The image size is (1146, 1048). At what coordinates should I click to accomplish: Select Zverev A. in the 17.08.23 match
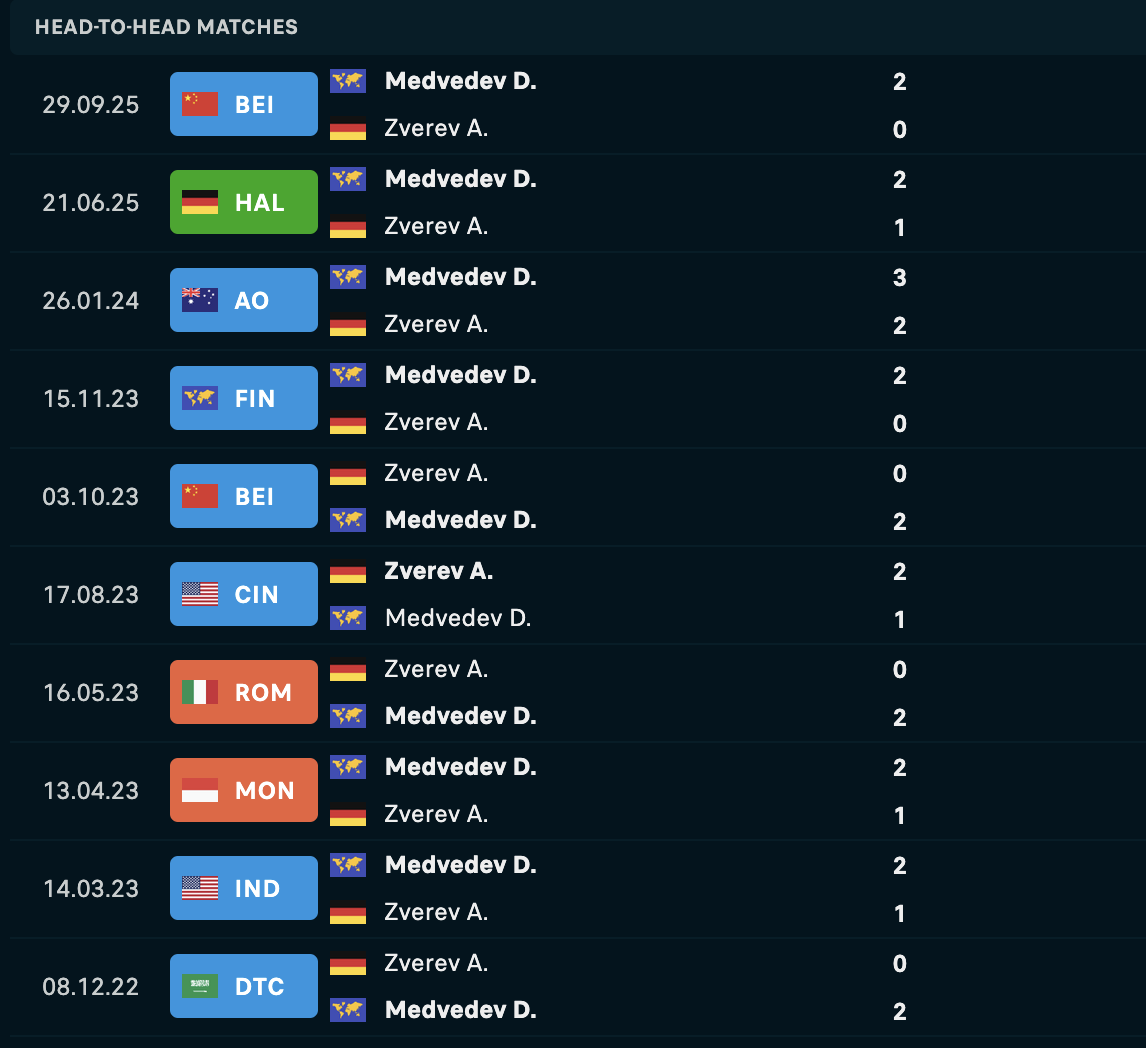coord(439,571)
